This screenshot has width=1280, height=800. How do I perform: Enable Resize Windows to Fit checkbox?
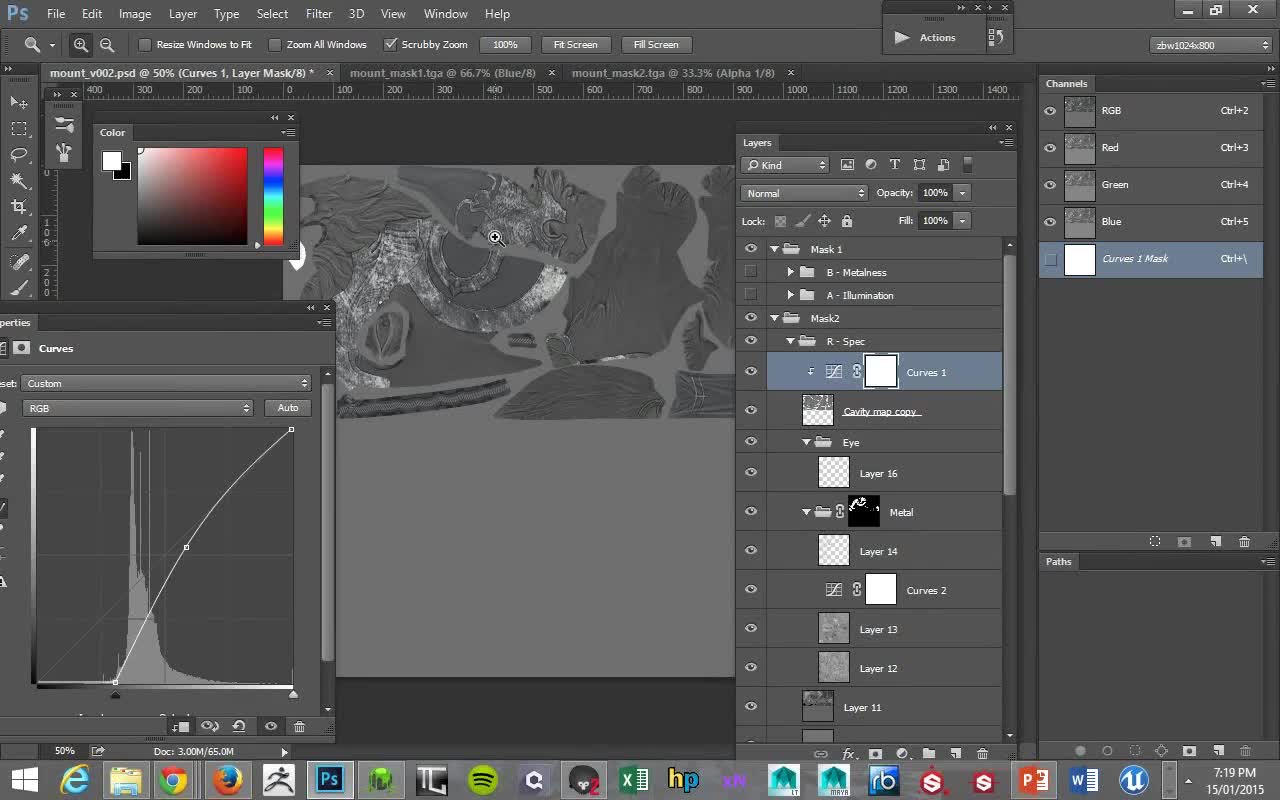click(145, 44)
